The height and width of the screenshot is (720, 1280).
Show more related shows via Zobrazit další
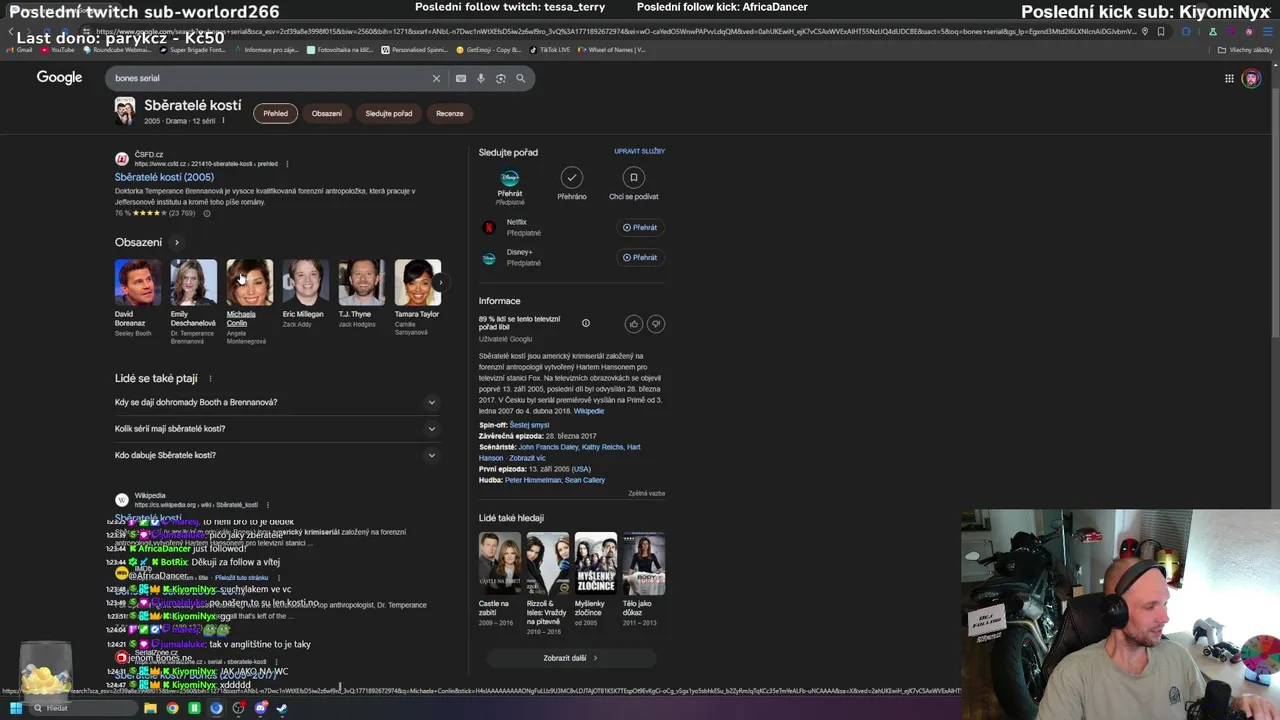tap(571, 658)
